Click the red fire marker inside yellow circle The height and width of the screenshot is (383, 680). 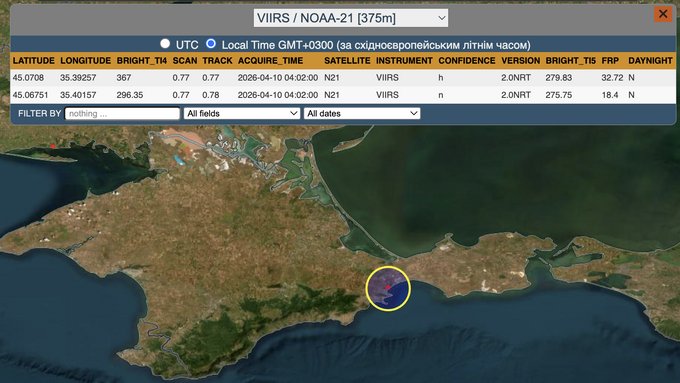click(388, 288)
